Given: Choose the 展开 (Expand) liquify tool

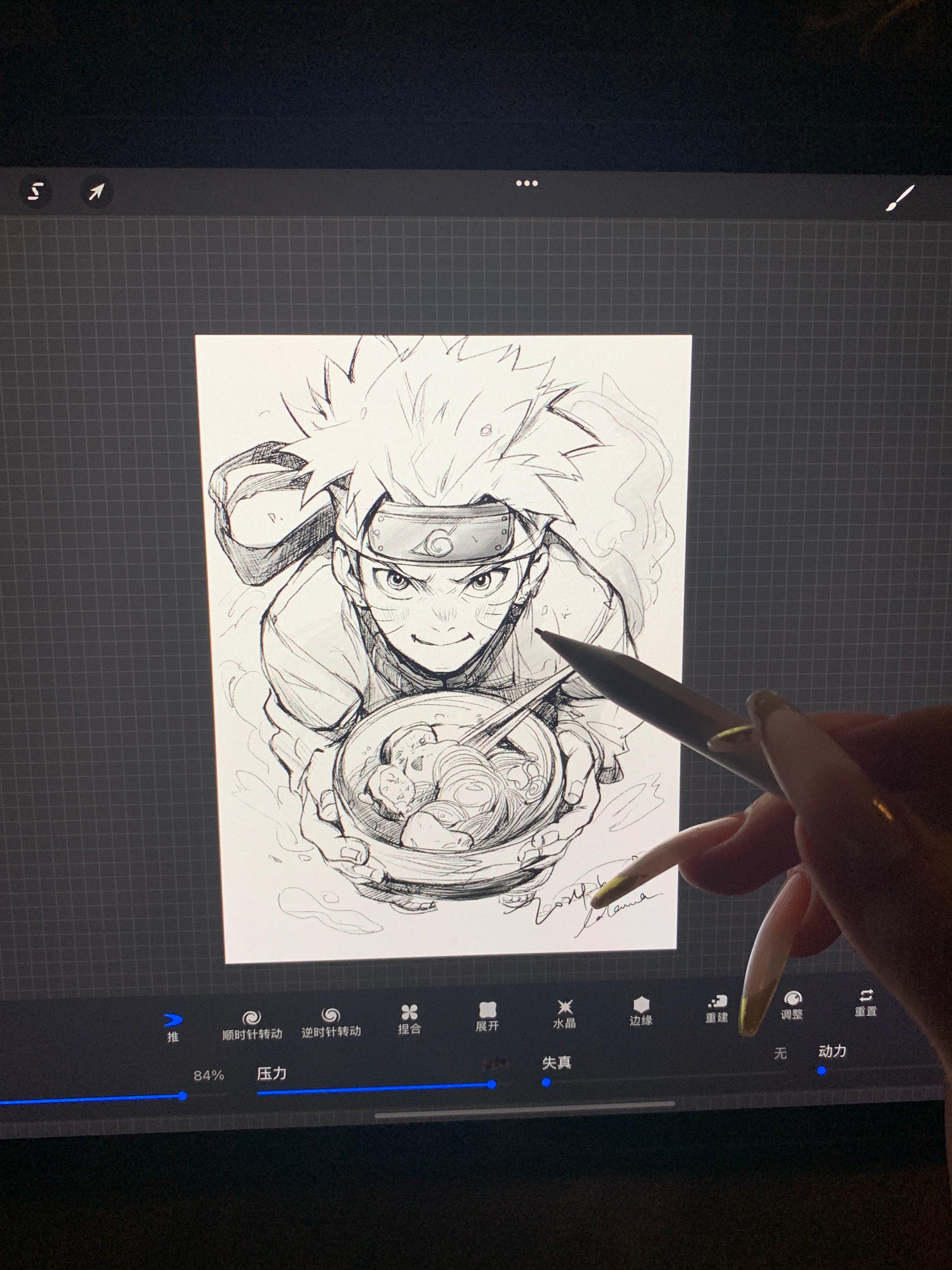Looking at the screenshot, I should click(487, 1017).
